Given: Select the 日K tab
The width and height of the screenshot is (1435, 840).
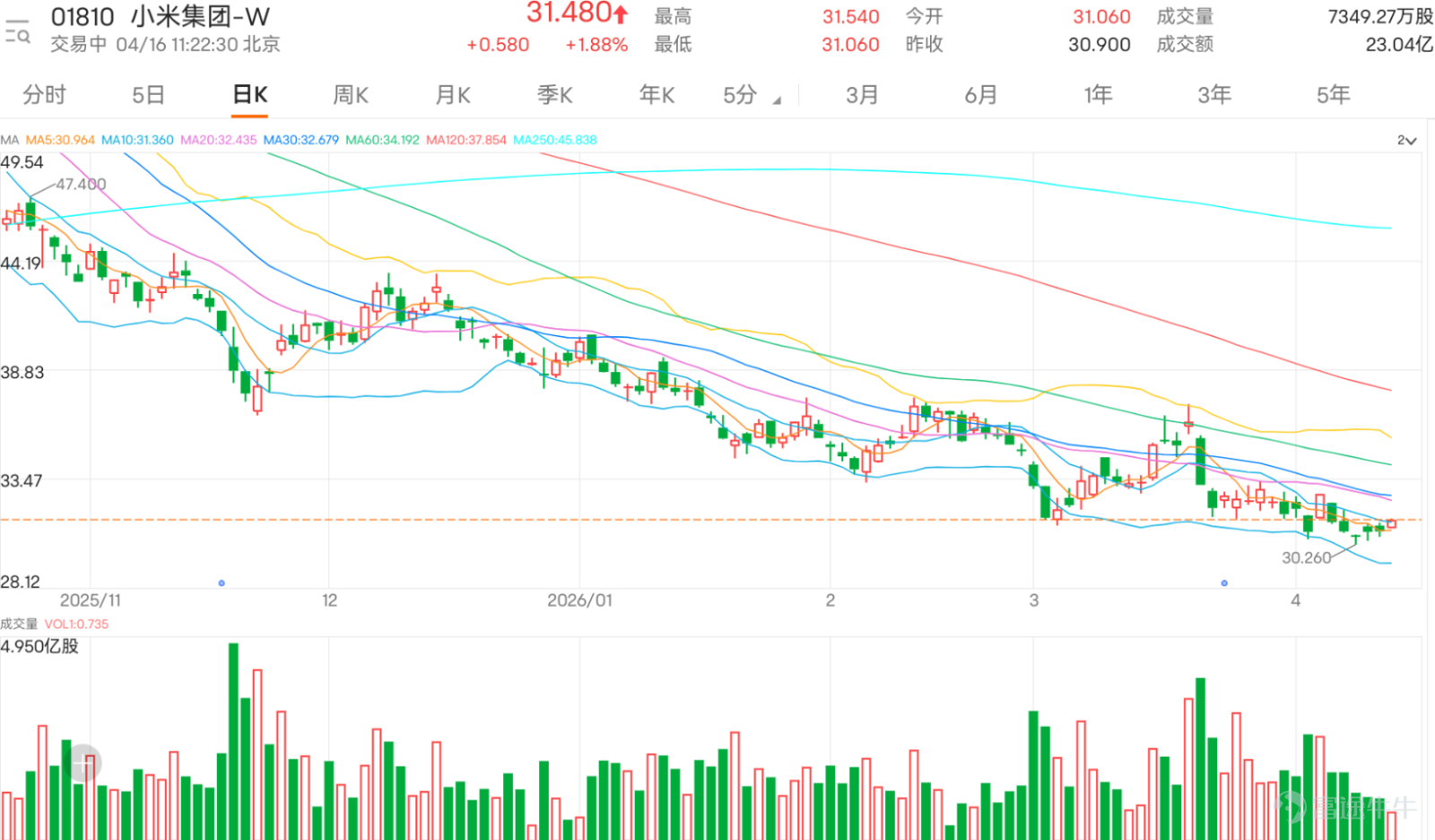Looking at the screenshot, I should point(250,95).
